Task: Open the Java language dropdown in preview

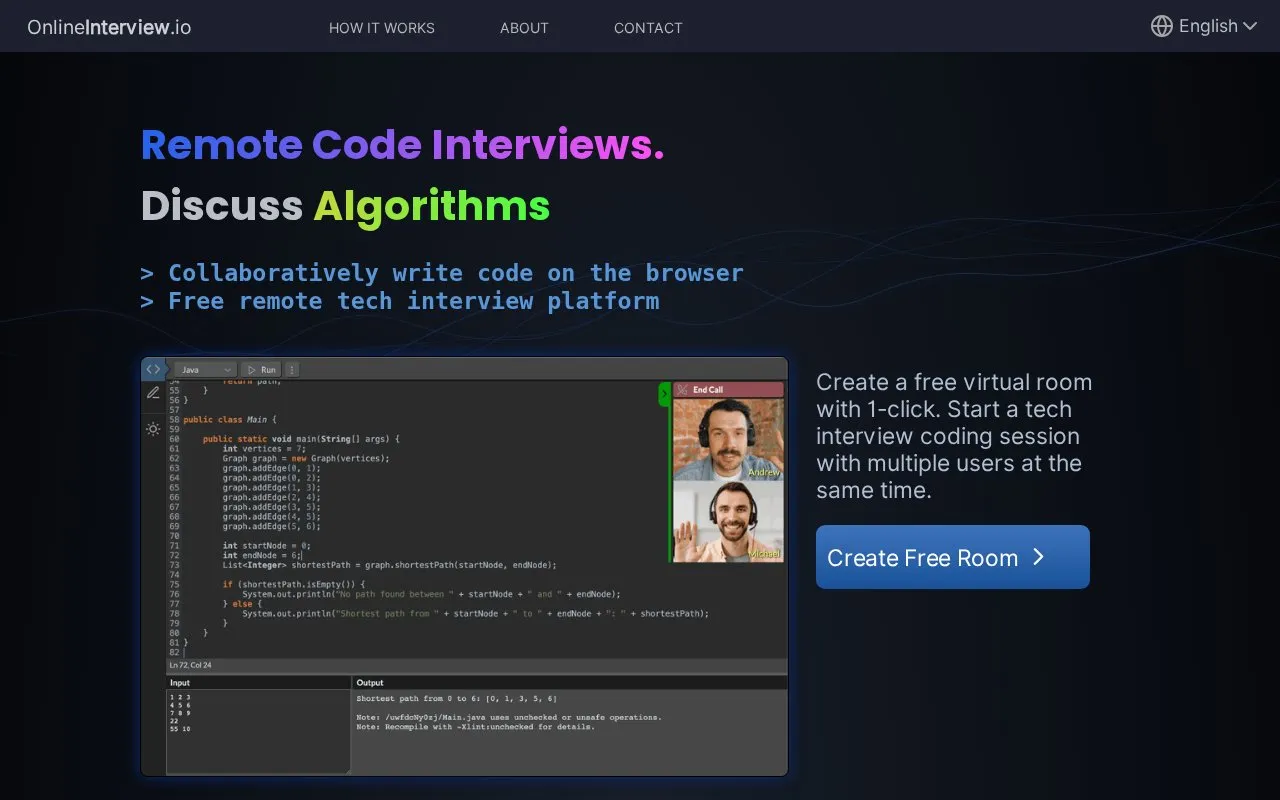Action: [x=206, y=369]
